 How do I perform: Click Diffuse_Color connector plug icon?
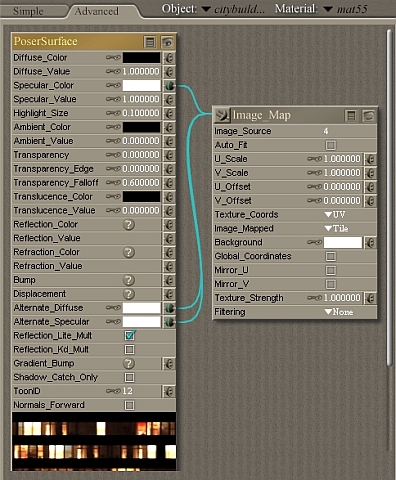click(x=169, y=58)
